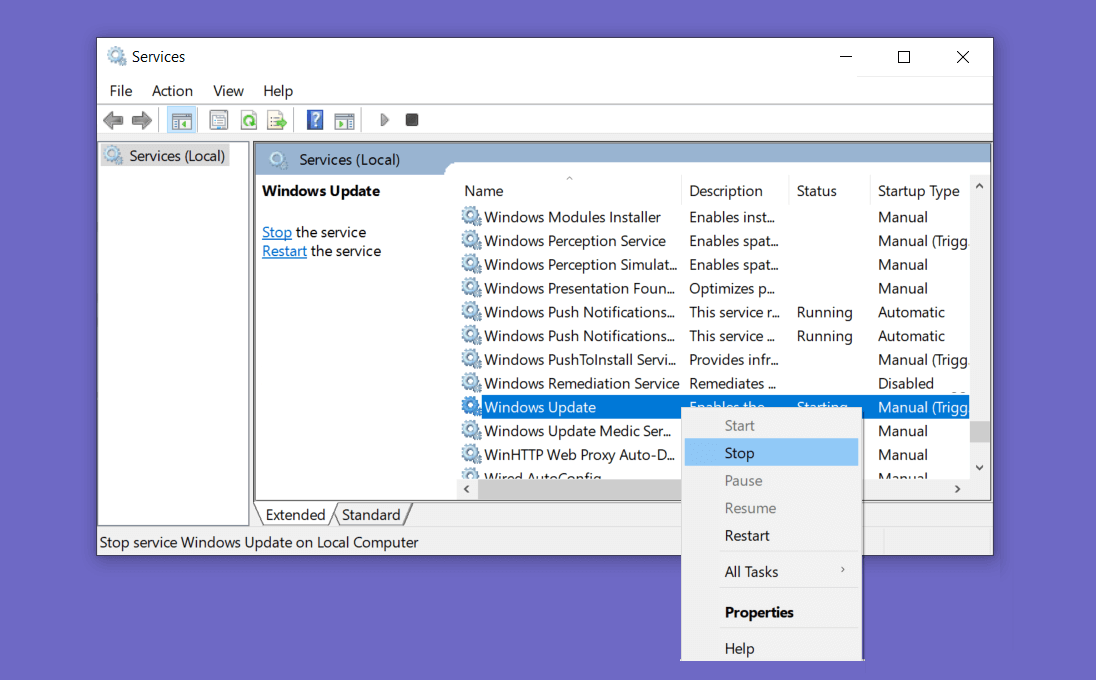
Task: Sort by the Startup Type column header
Action: [919, 191]
